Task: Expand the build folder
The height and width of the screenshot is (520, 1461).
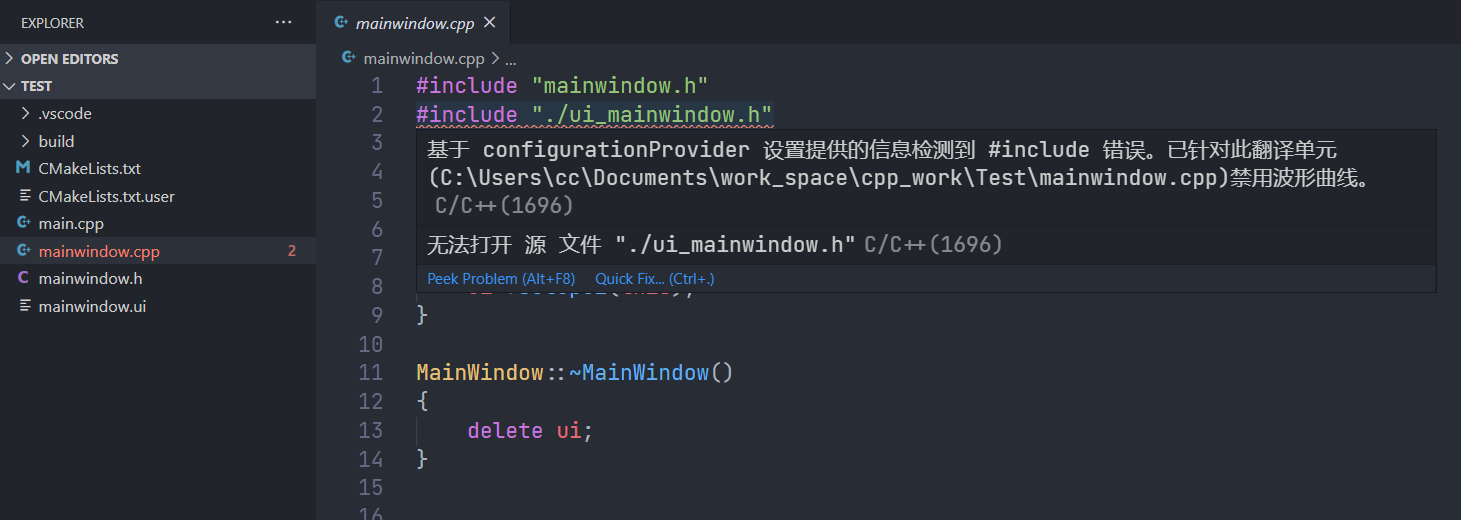Action: coord(158,141)
